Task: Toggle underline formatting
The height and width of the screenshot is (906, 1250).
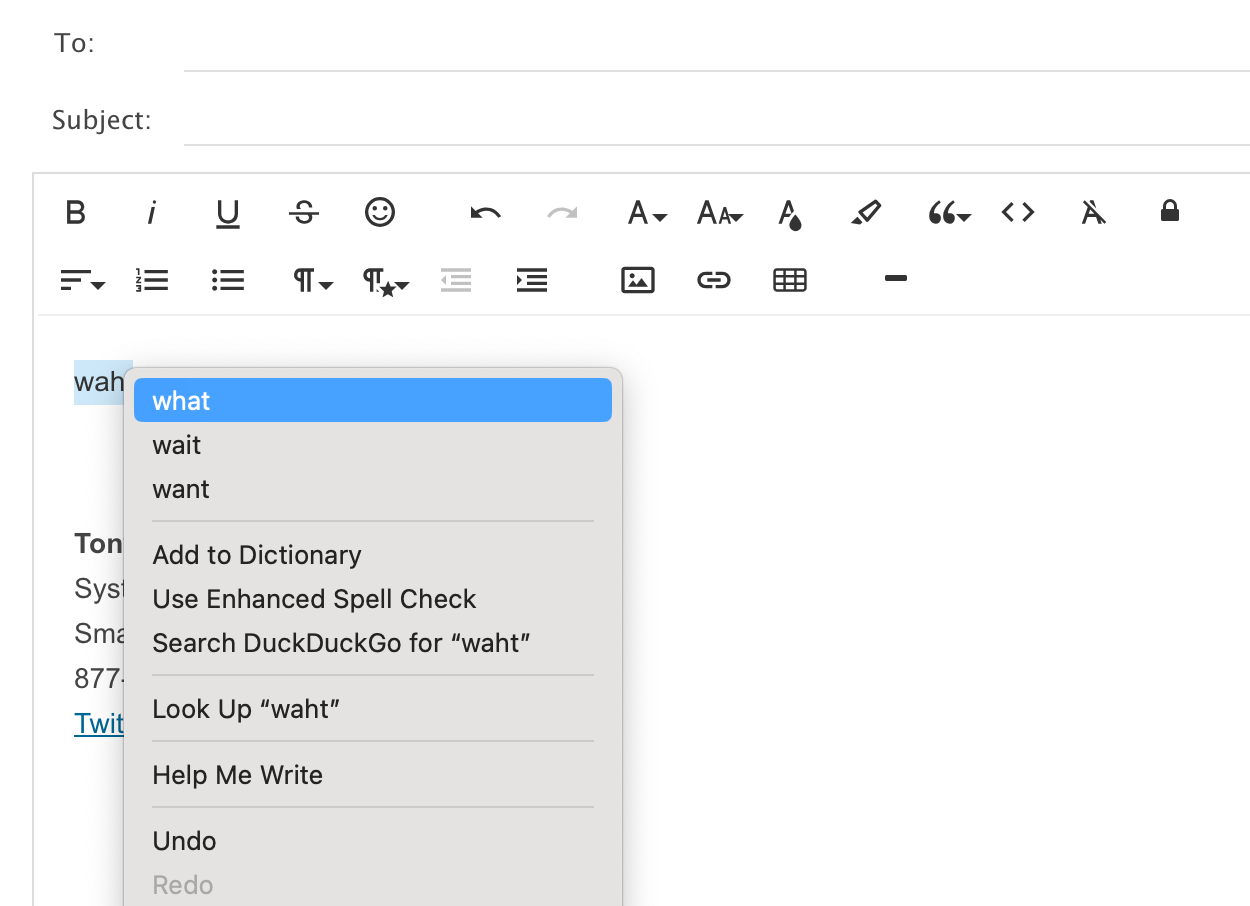Action: (x=228, y=212)
